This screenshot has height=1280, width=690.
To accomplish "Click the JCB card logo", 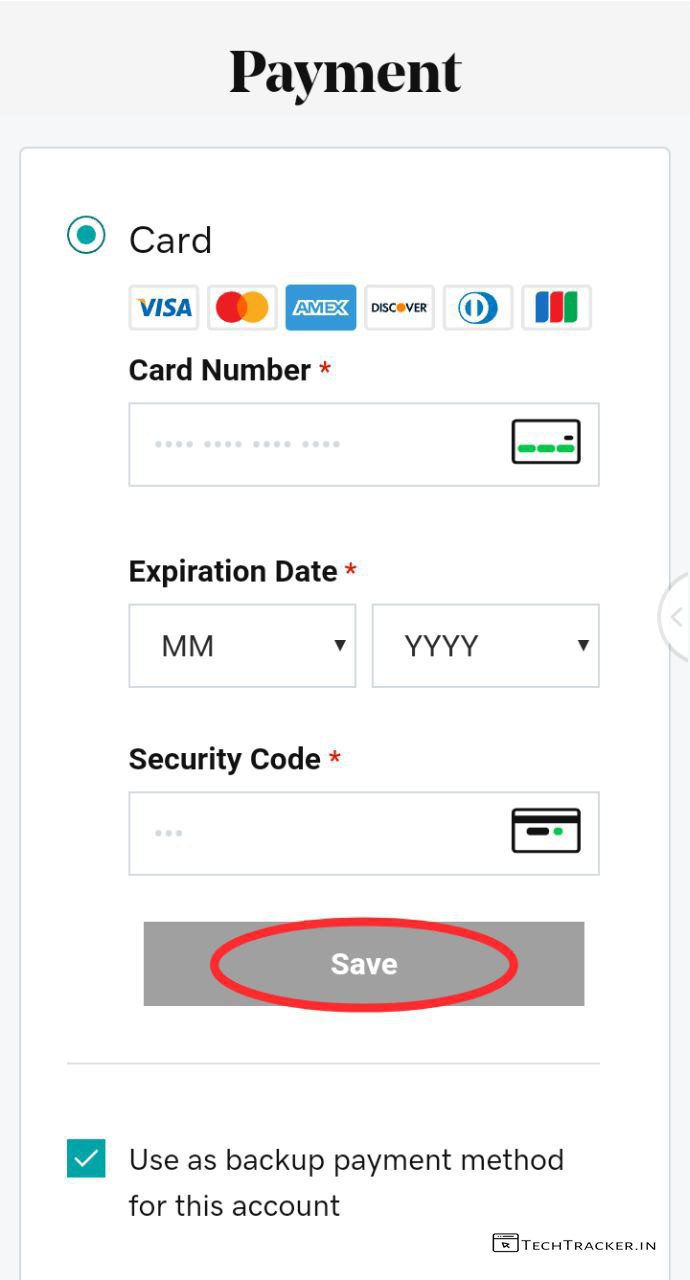I will pos(556,308).
